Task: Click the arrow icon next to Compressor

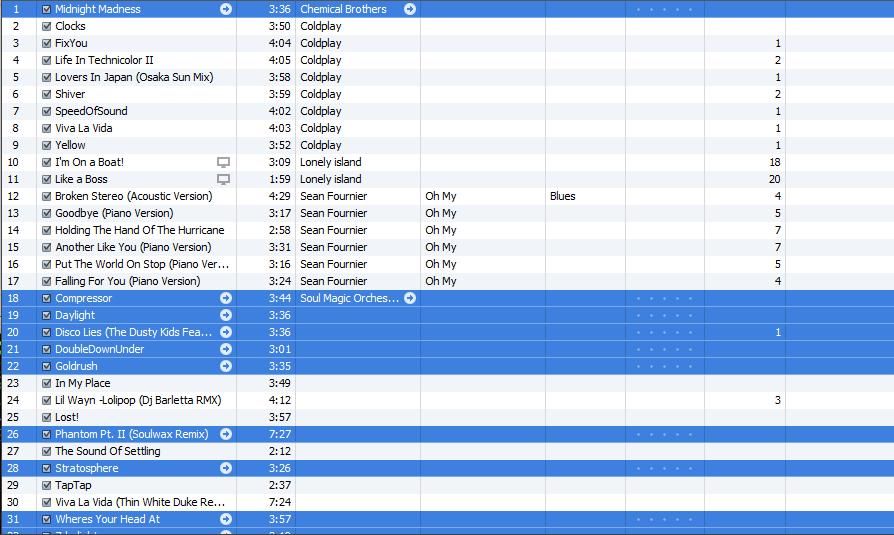Action: click(x=226, y=298)
